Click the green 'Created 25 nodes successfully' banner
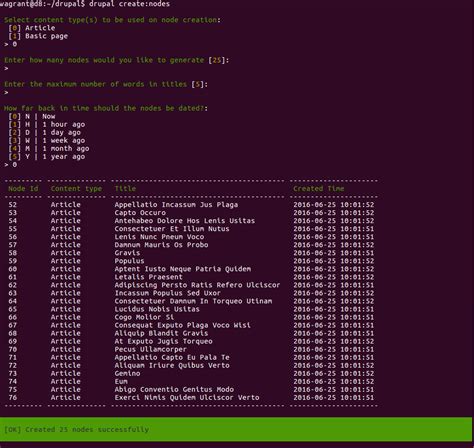This screenshot has width=474, height=448. (236, 429)
